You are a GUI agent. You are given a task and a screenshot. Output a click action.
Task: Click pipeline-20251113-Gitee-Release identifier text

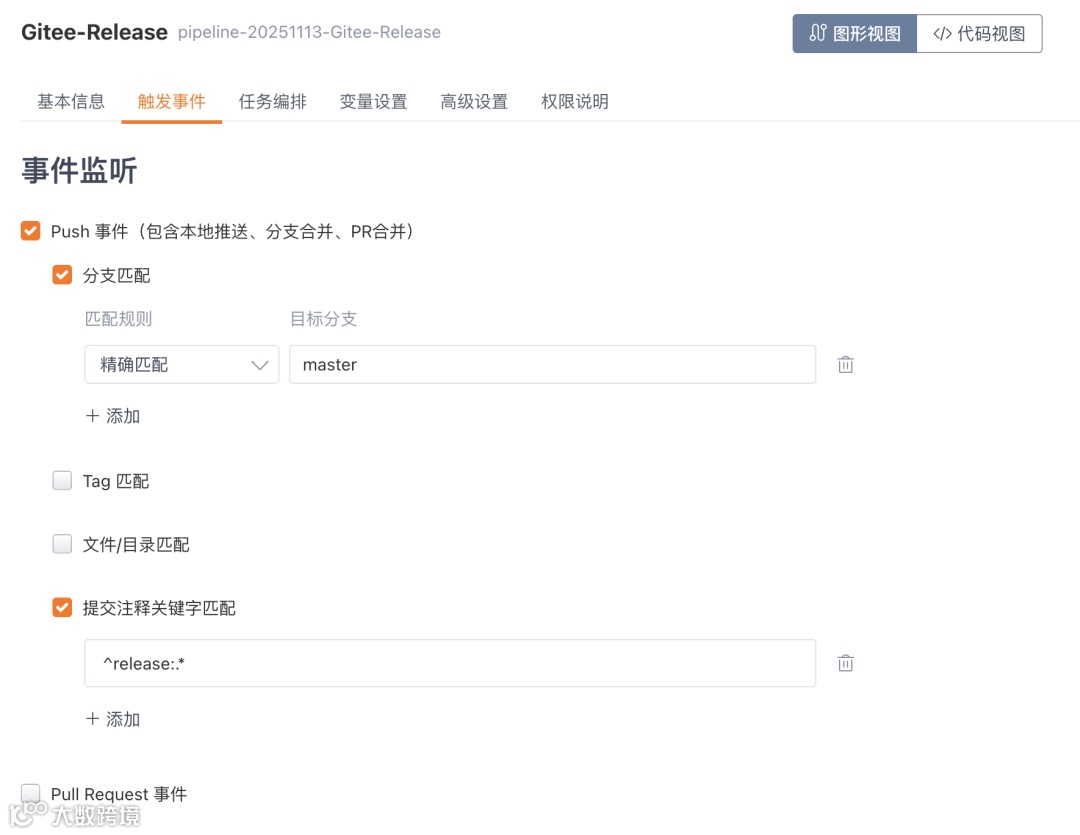(x=309, y=32)
